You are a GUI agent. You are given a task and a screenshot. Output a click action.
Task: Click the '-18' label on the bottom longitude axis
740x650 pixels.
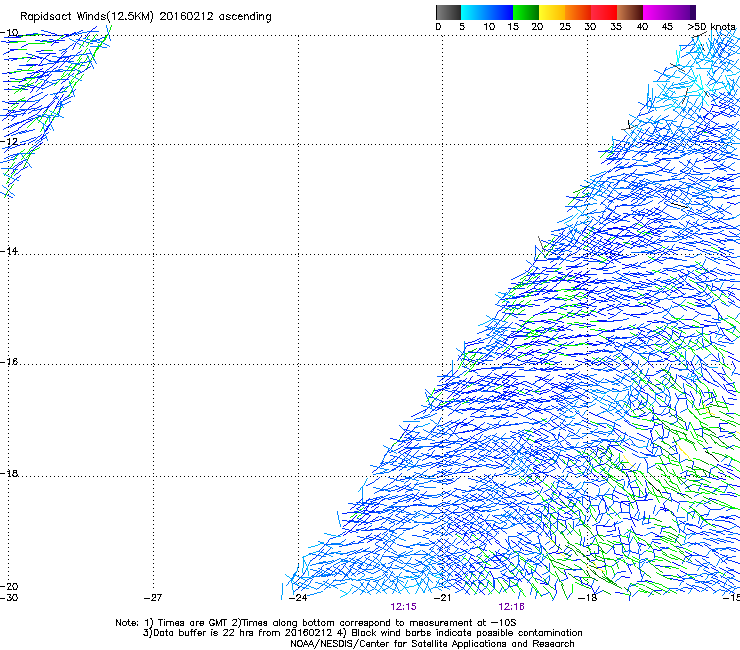pyautogui.click(x=588, y=598)
